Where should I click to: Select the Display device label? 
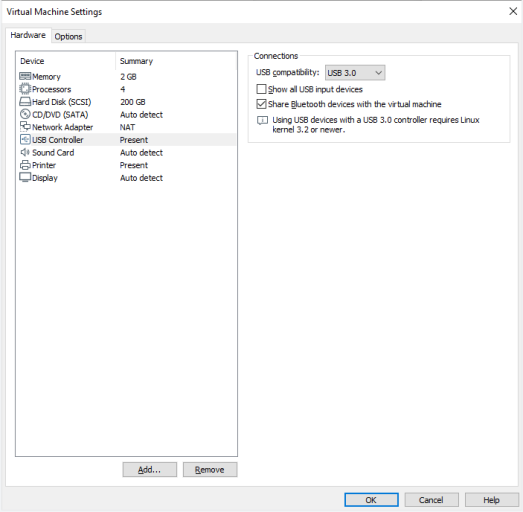pos(45,178)
